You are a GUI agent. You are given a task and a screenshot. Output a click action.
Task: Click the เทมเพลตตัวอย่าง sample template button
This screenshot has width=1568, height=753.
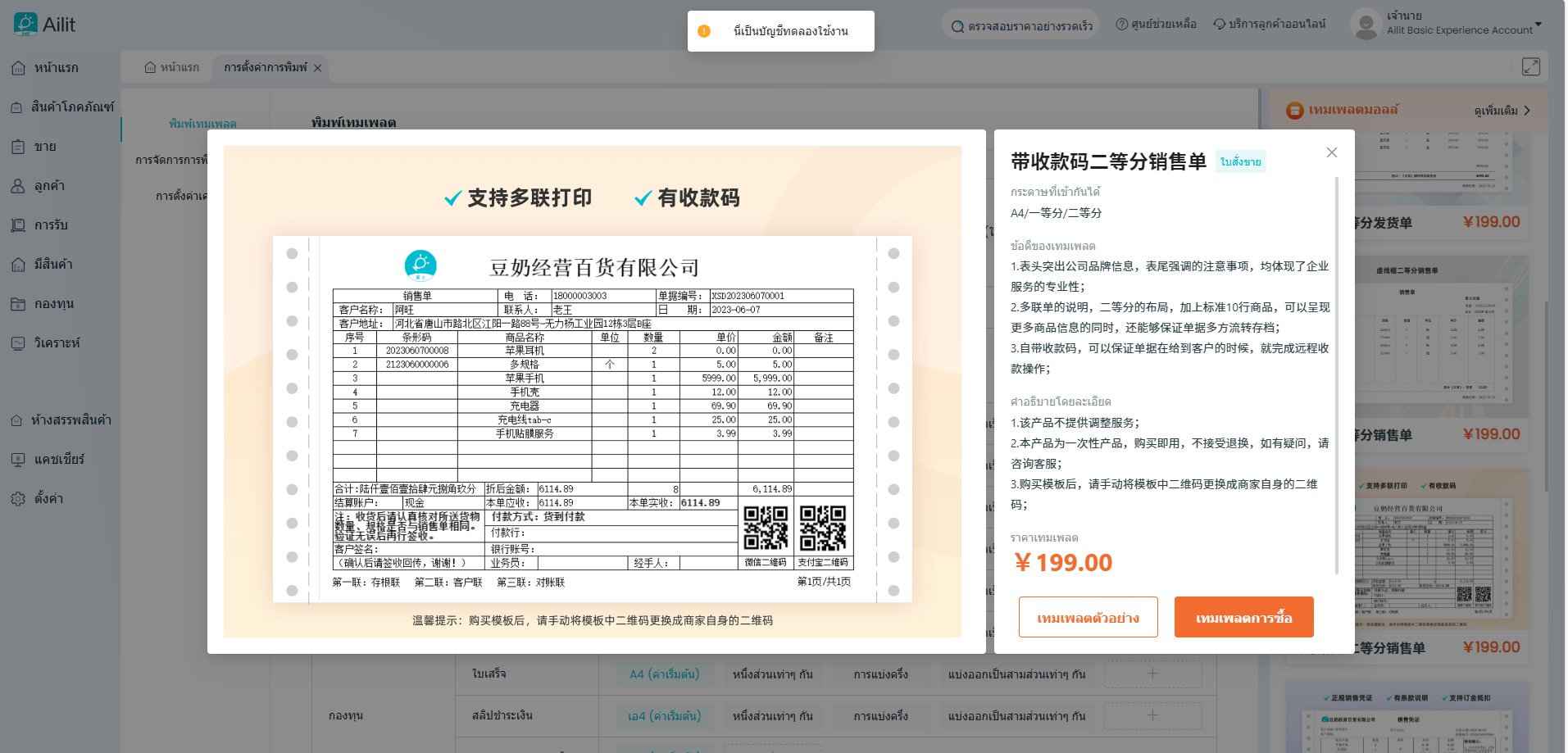click(1088, 617)
